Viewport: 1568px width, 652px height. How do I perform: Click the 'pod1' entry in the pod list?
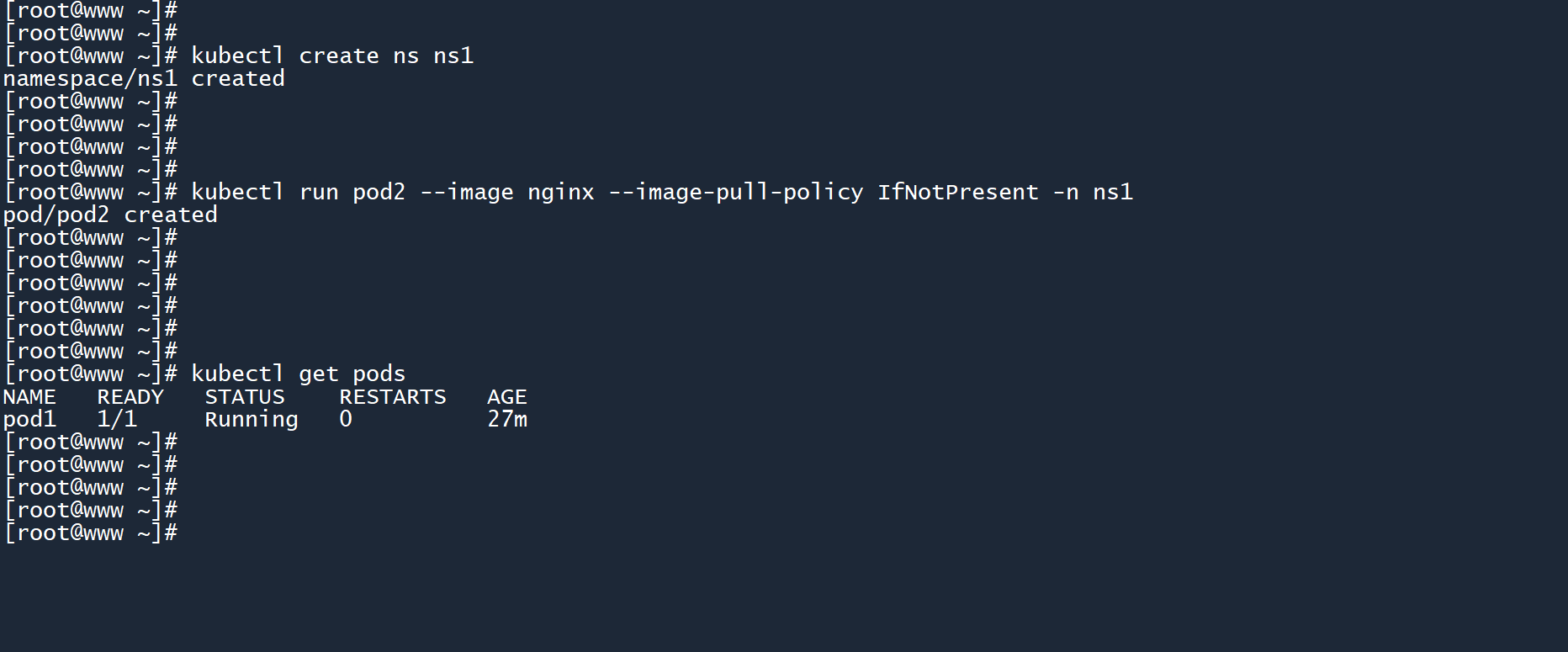point(29,420)
